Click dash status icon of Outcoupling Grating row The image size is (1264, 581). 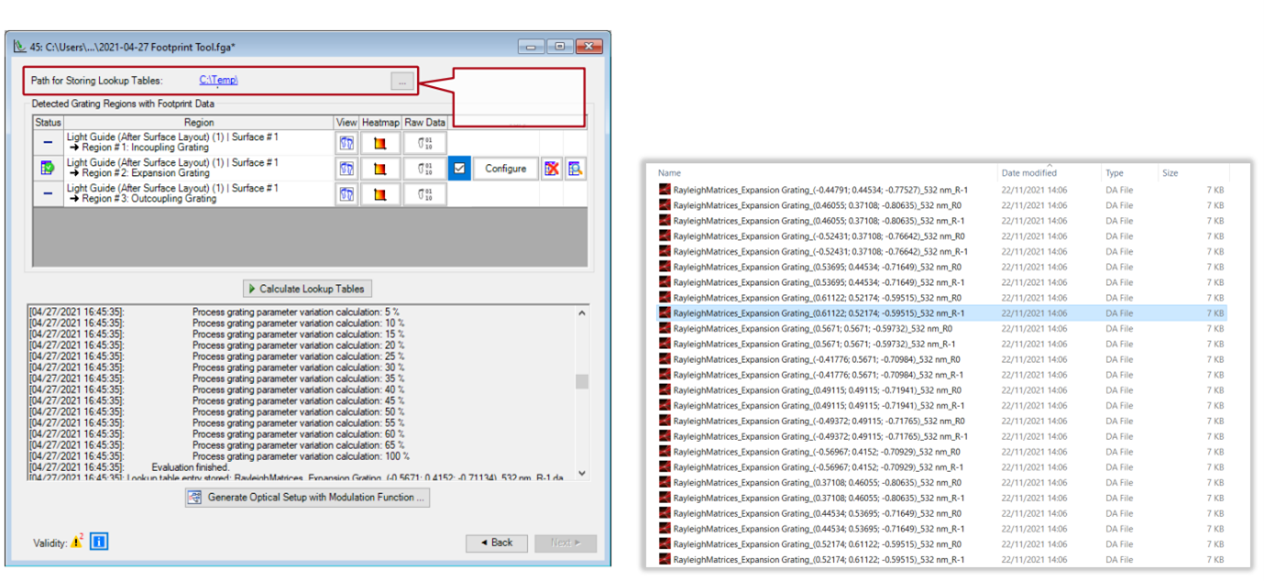tap(48, 194)
